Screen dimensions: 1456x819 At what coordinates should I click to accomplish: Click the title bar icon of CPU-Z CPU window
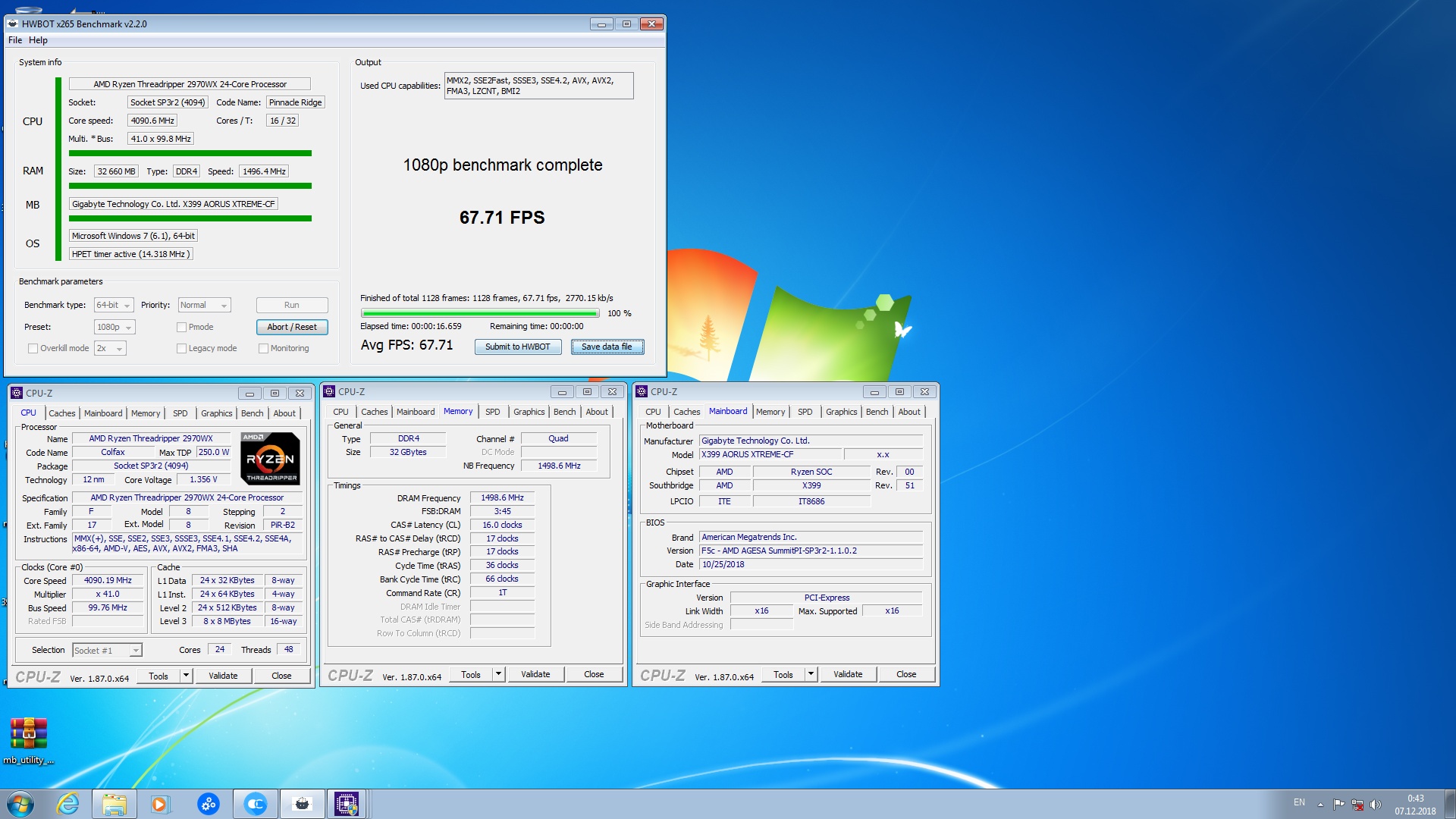tap(17, 393)
